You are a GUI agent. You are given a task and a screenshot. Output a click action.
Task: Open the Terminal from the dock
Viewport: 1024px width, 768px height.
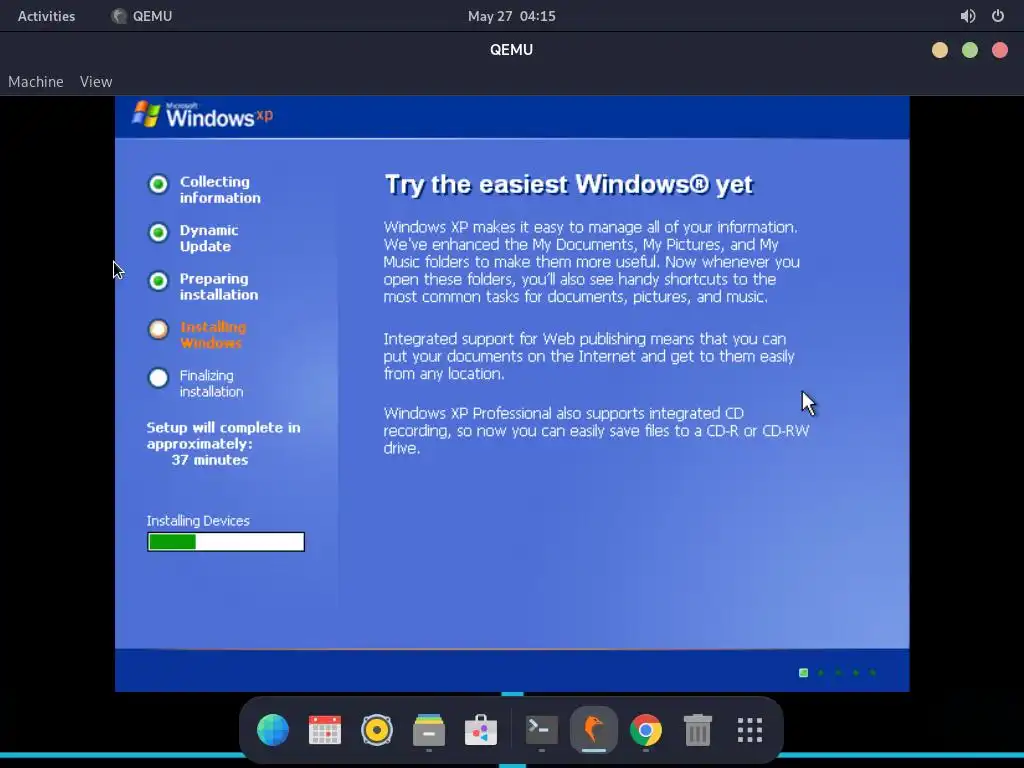coord(542,729)
